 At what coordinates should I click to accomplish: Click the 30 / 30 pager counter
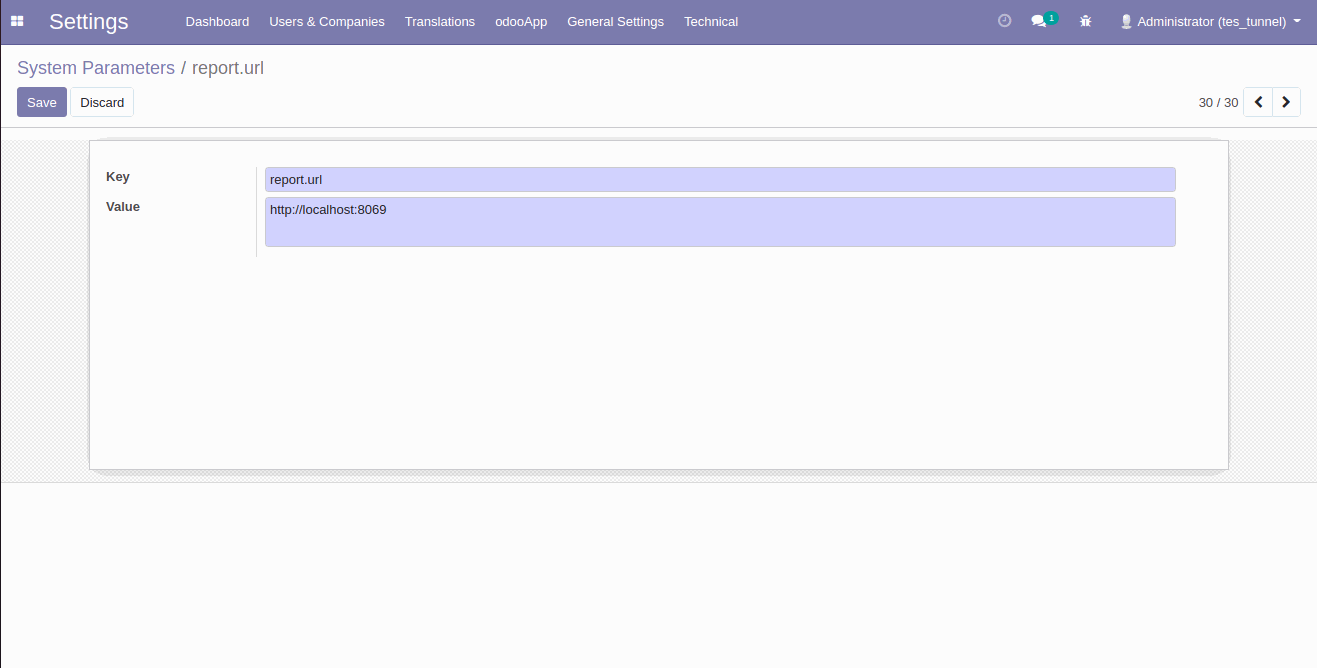tap(1218, 102)
